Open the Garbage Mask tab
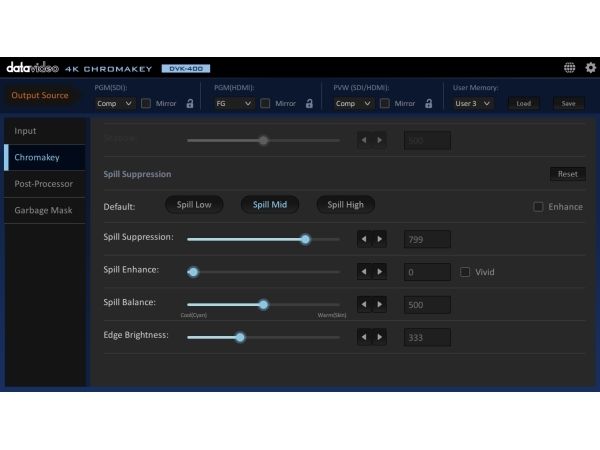600x450 pixels. [44, 210]
